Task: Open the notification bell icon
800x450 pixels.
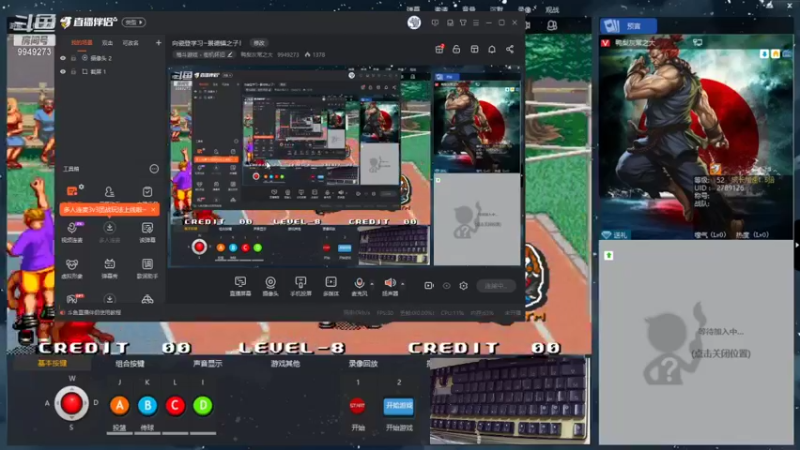Action: point(492,49)
